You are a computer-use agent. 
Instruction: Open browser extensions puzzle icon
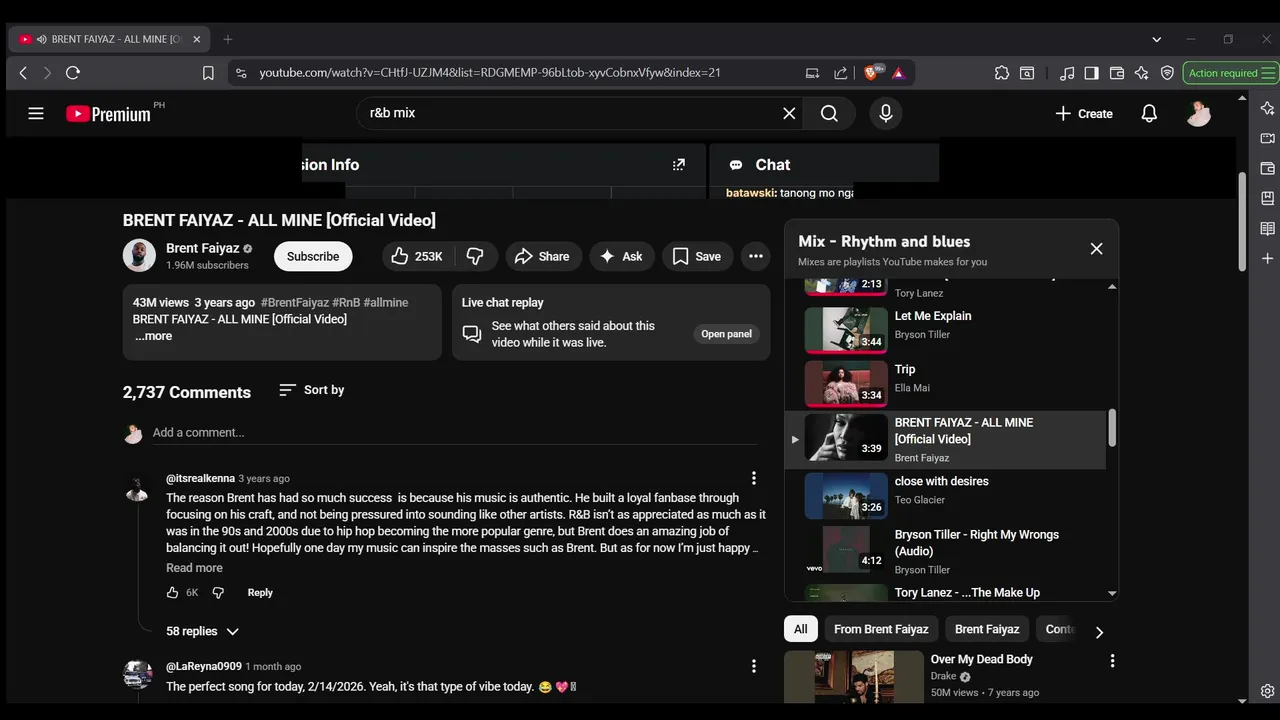(1002, 72)
